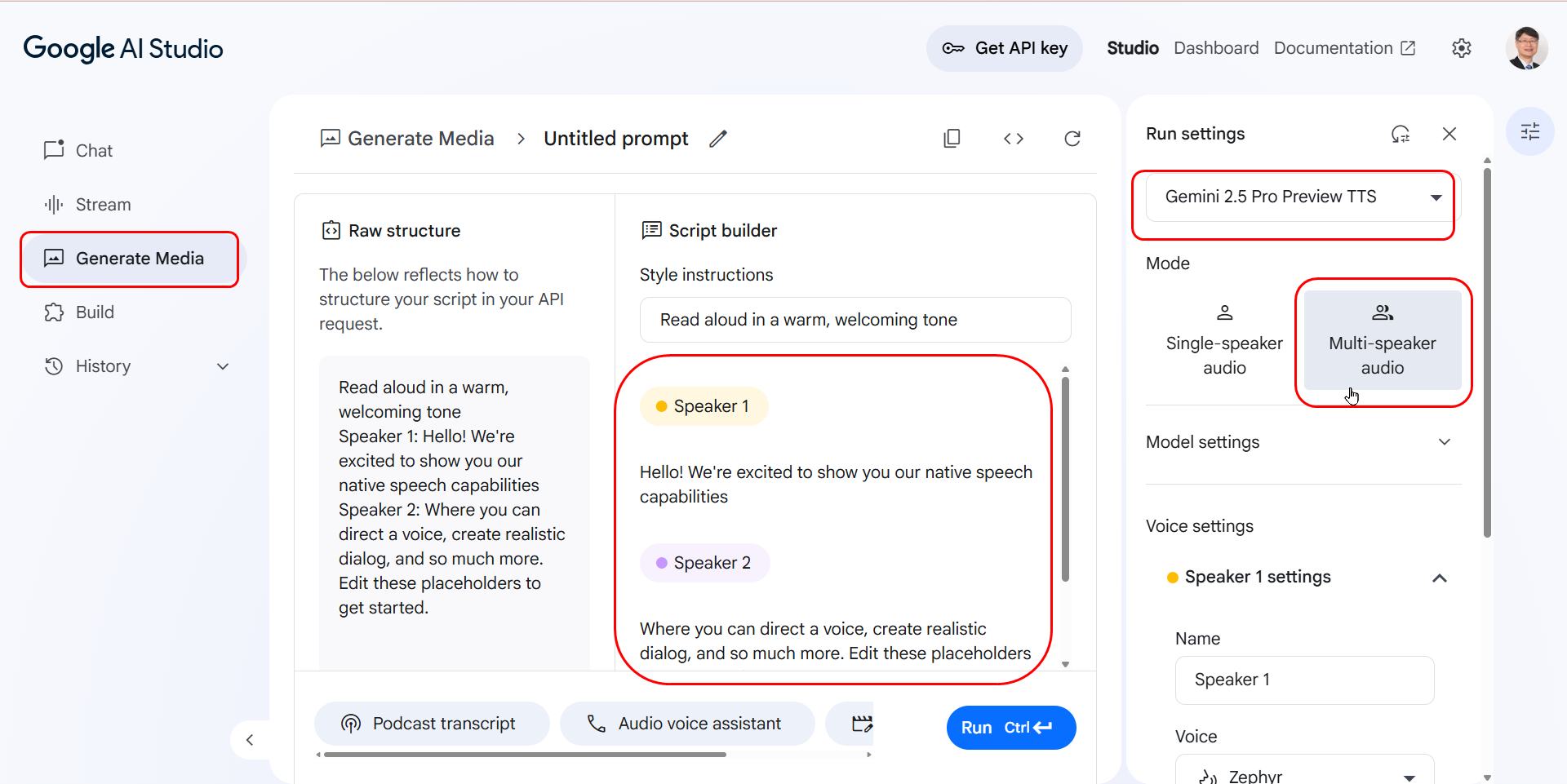Click the refresh reset prompt icon
Screen dimensions: 1567x784
coord(1072,139)
